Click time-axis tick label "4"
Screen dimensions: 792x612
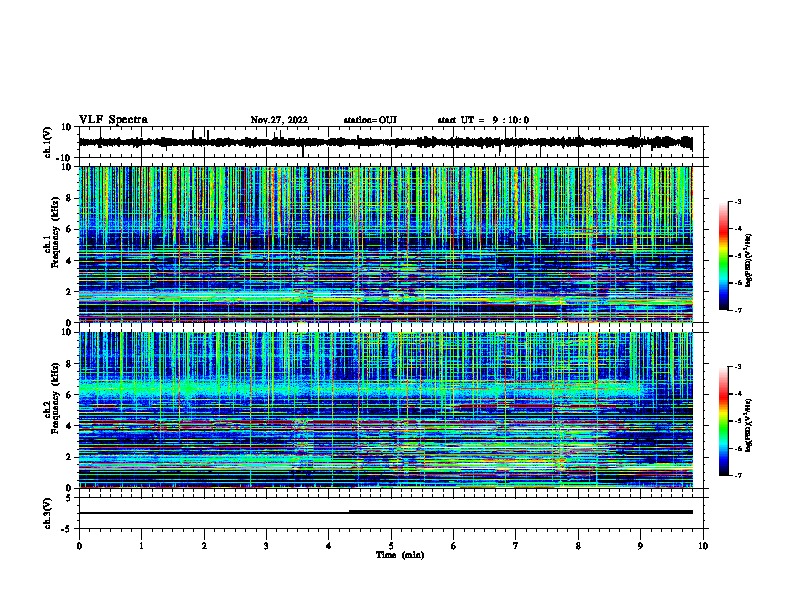[x=329, y=546]
